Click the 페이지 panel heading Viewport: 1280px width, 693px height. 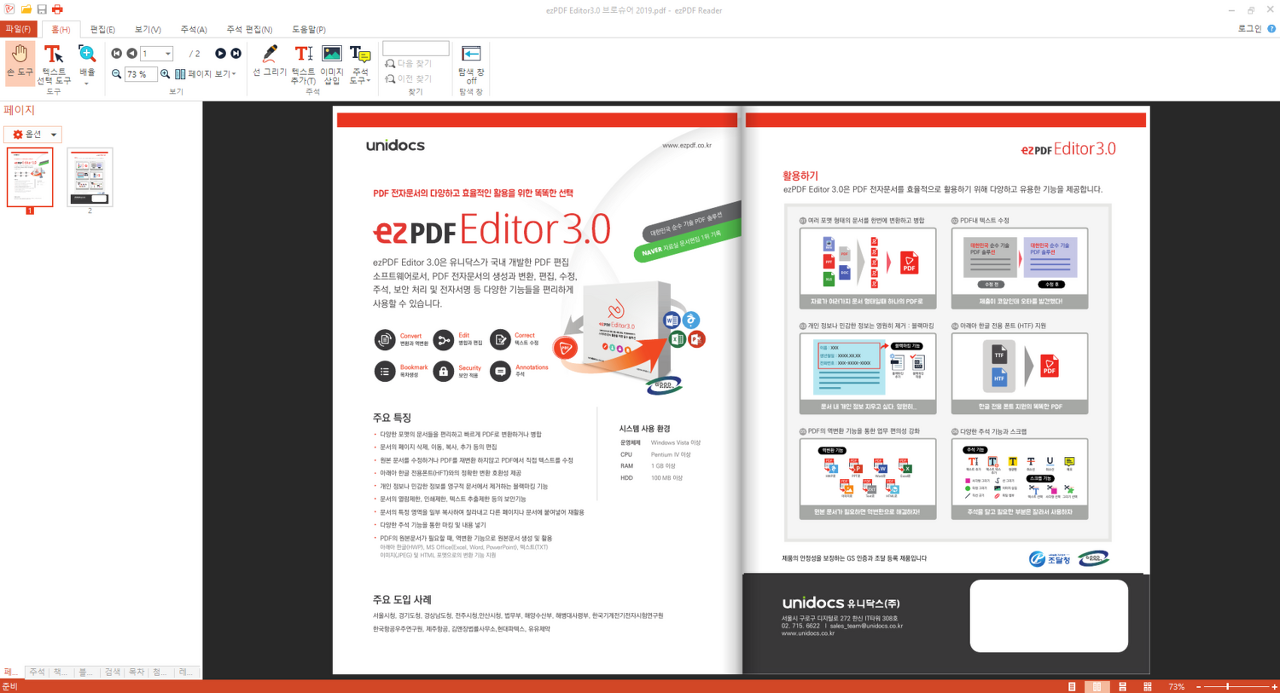coord(19,110)
